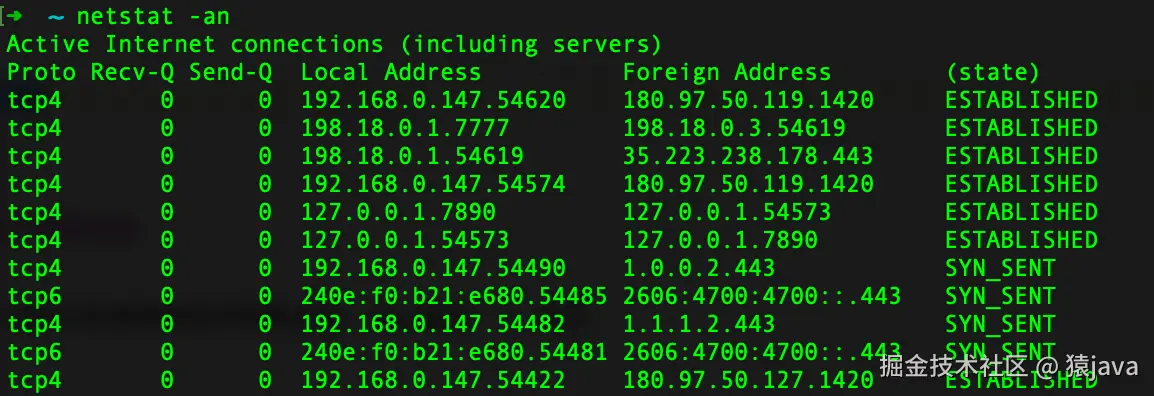Select local address 192.168.0.147.54574

click(x=433, y=184)
